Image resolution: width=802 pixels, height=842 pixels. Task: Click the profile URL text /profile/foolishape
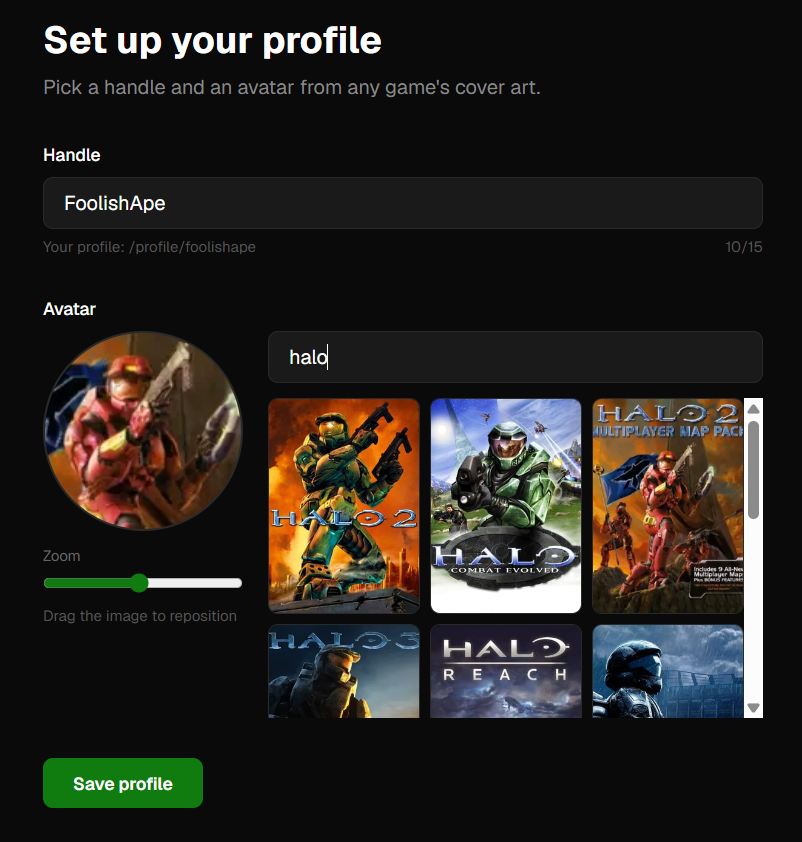point(193,247)
